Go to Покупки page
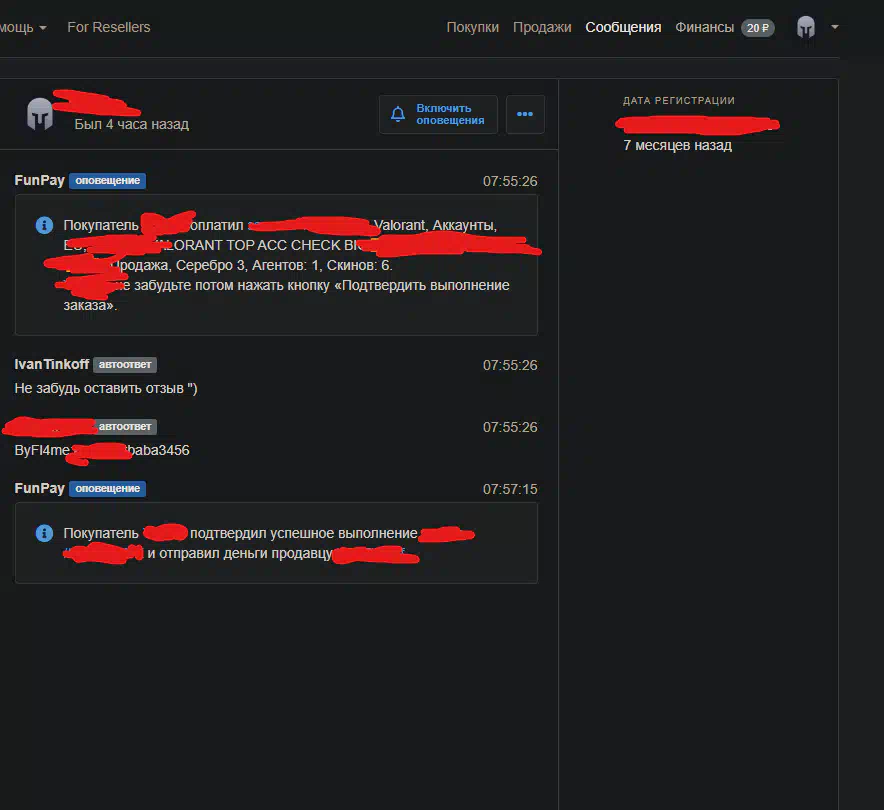This screenshot has height=810, width=884. [x=472, y=27]
